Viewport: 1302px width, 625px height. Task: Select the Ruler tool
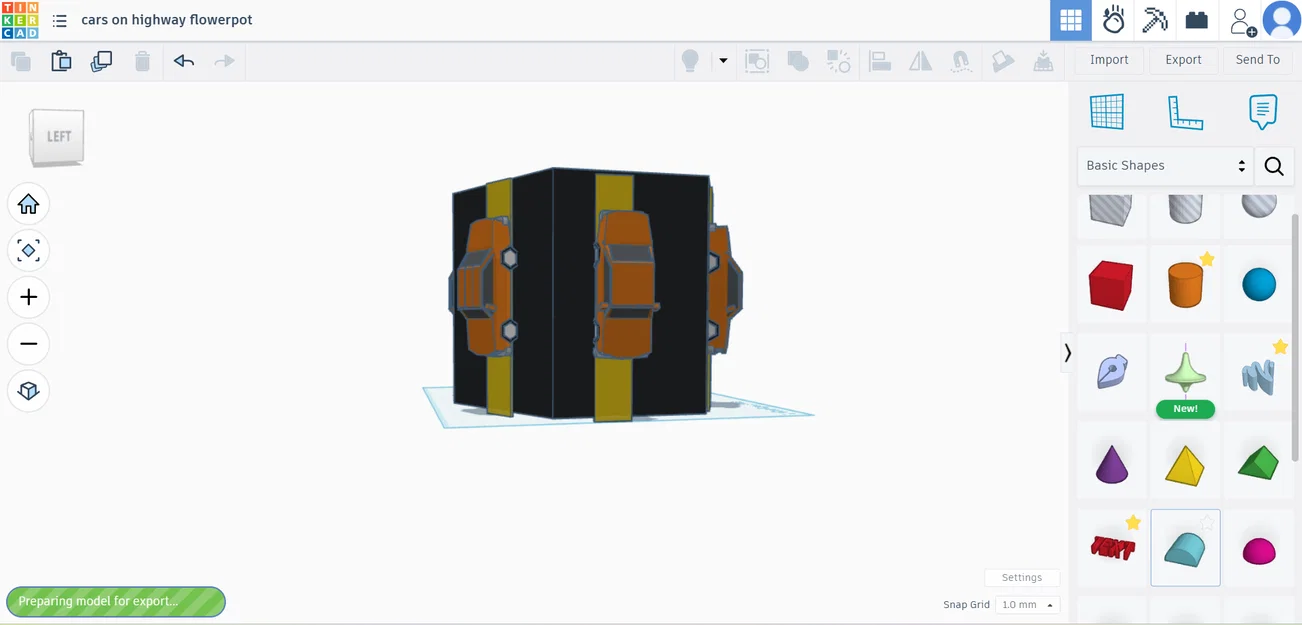(x=1186, y=111)
